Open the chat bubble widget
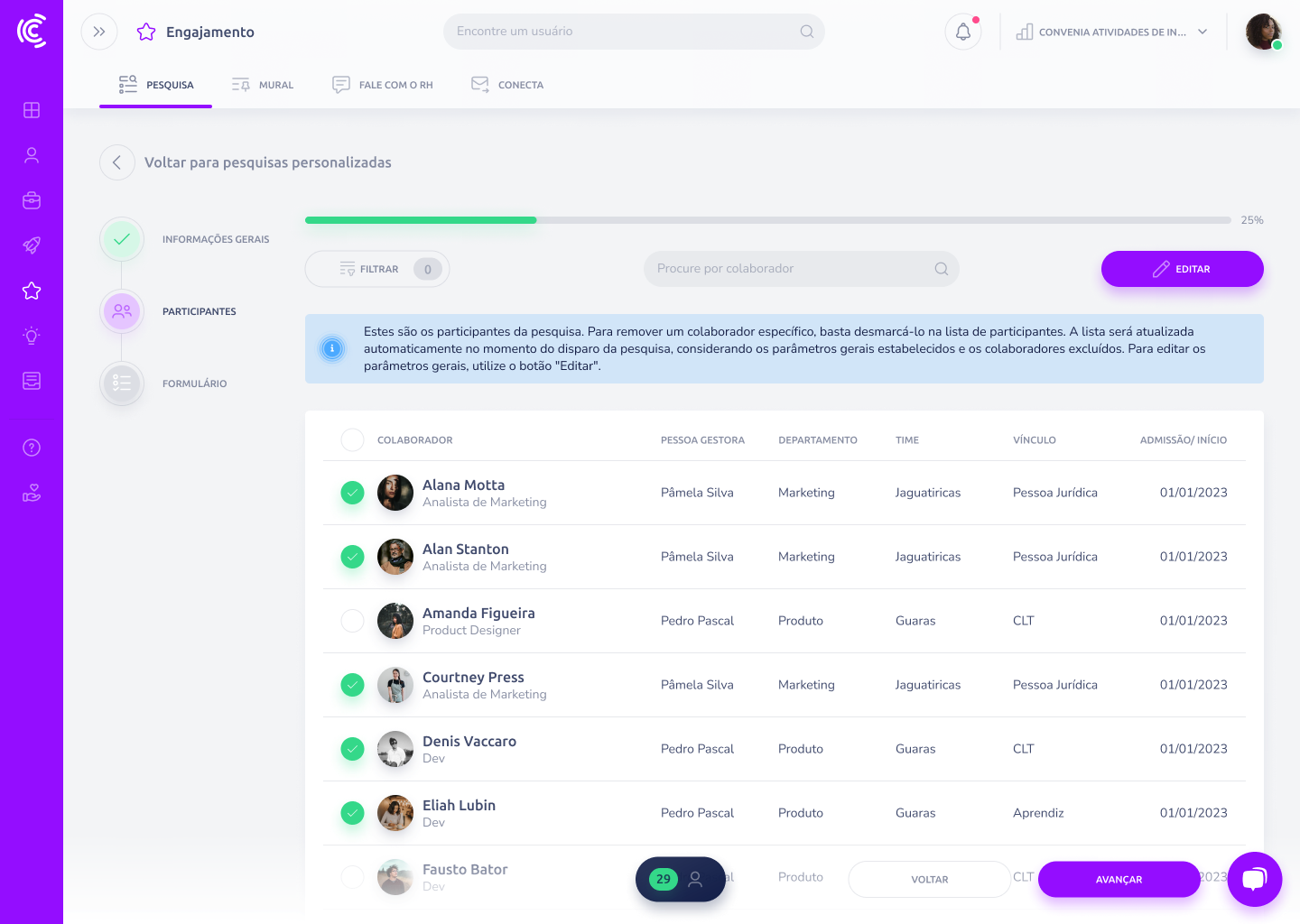The image size is (1300, 924). click(1254, 879)
